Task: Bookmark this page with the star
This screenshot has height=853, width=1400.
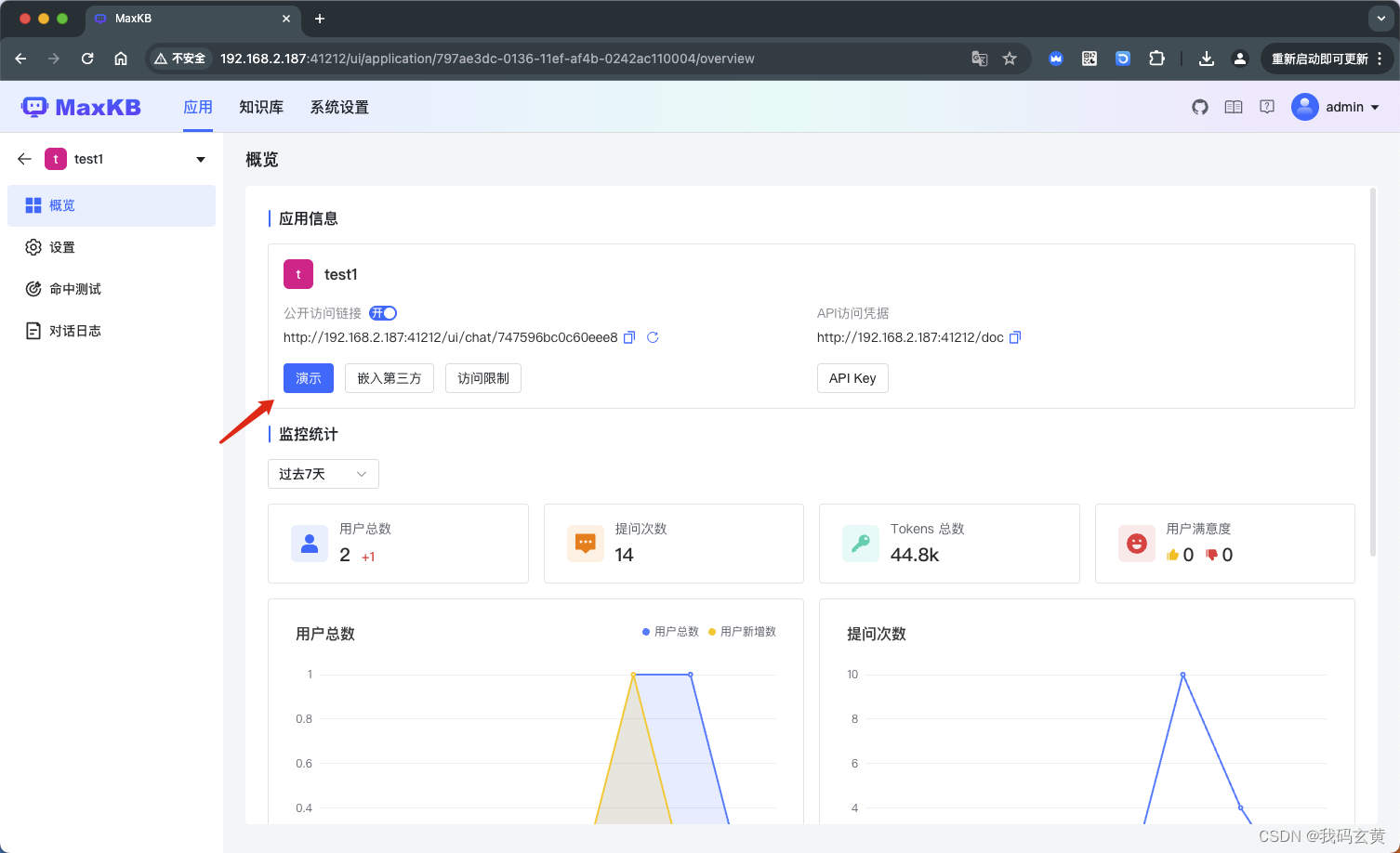Action: point(1010,59)
